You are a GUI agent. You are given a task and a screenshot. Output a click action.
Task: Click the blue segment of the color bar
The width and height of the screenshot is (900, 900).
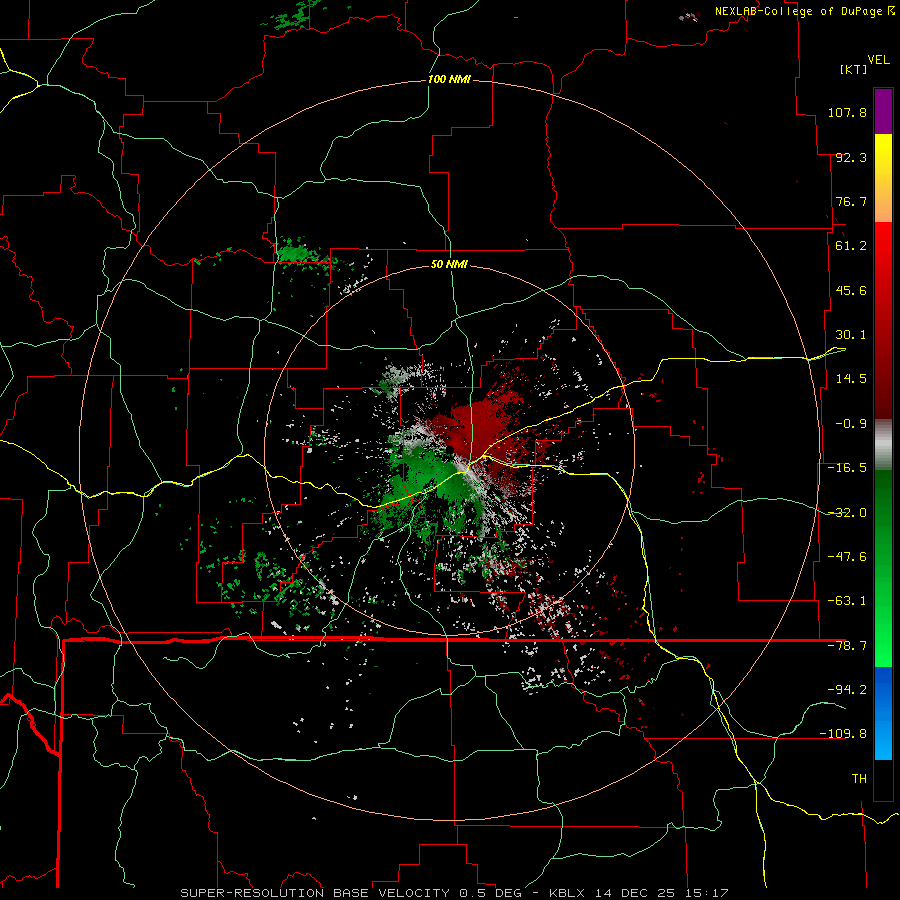(x=883, y=713)
